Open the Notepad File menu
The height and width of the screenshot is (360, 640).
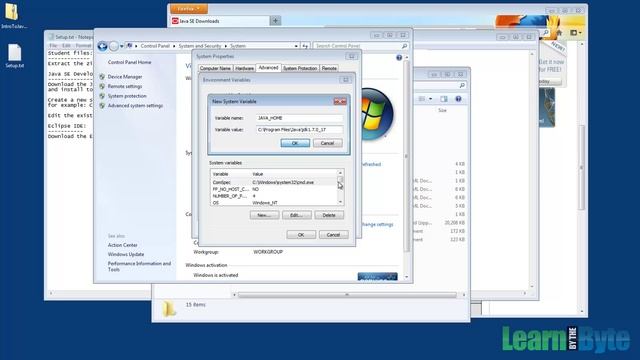point(53,46)
